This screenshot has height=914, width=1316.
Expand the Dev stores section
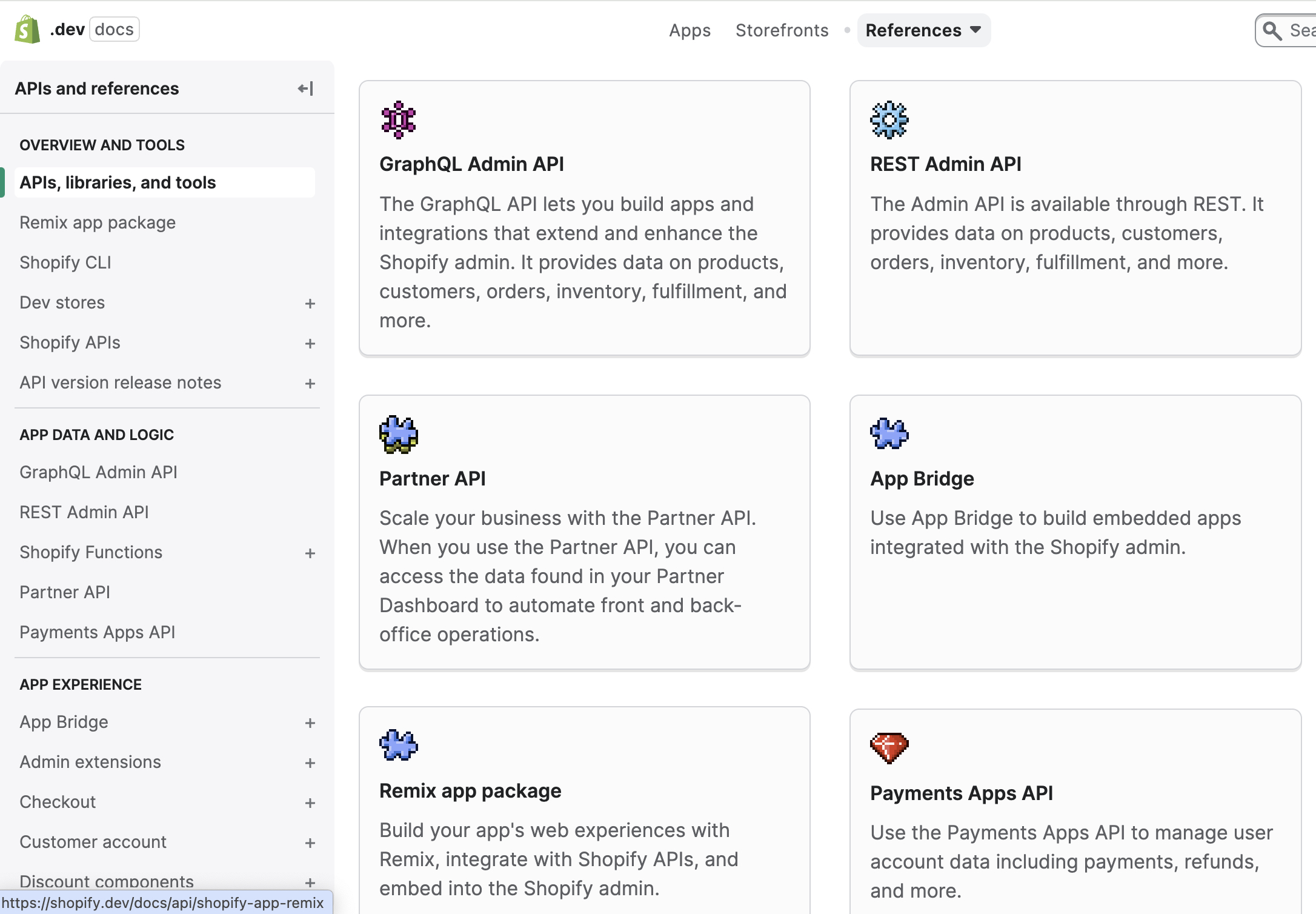click(310, 303)
